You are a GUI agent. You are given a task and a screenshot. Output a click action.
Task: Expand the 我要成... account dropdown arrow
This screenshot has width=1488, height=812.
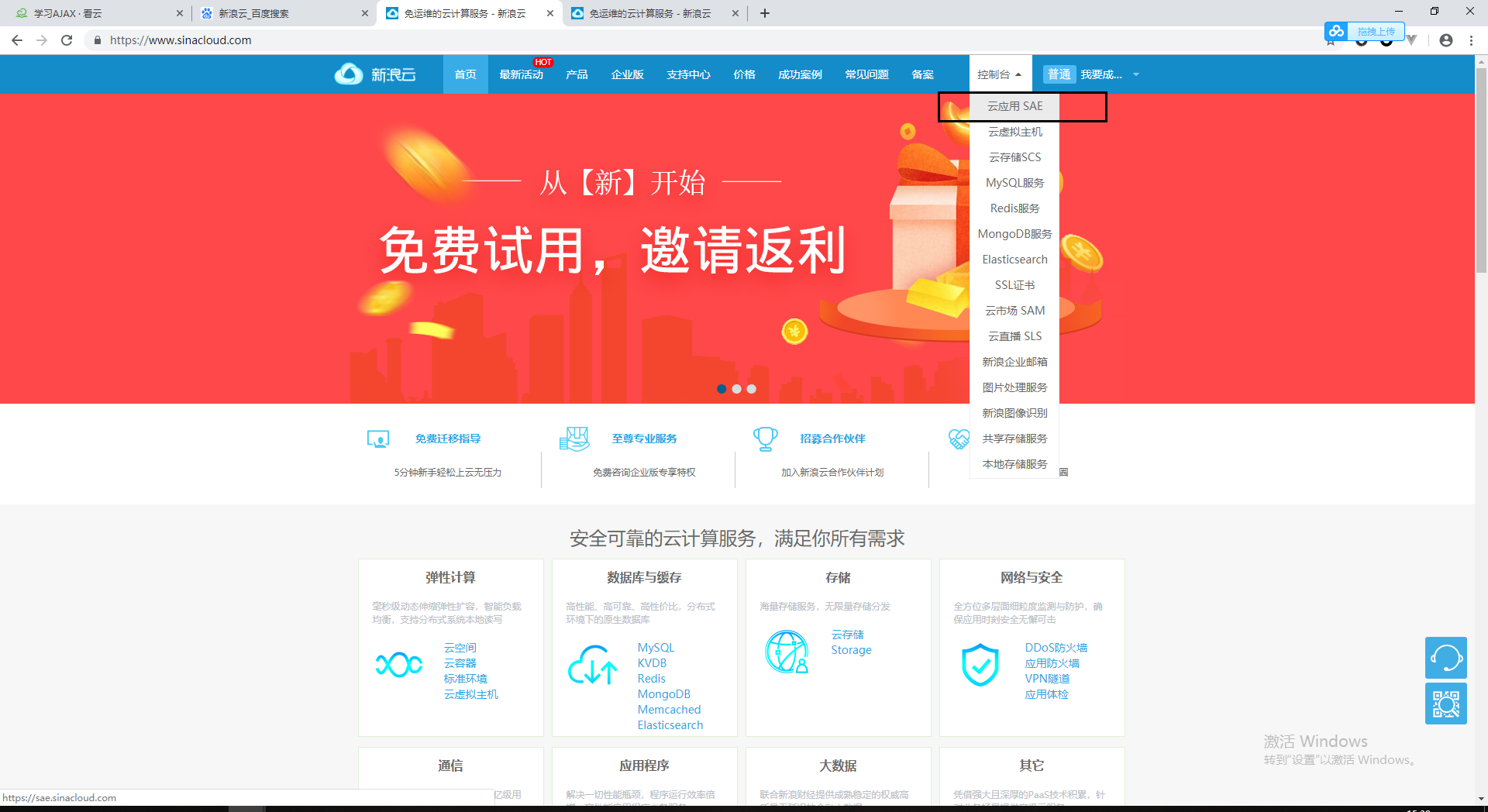point(1136,74)
